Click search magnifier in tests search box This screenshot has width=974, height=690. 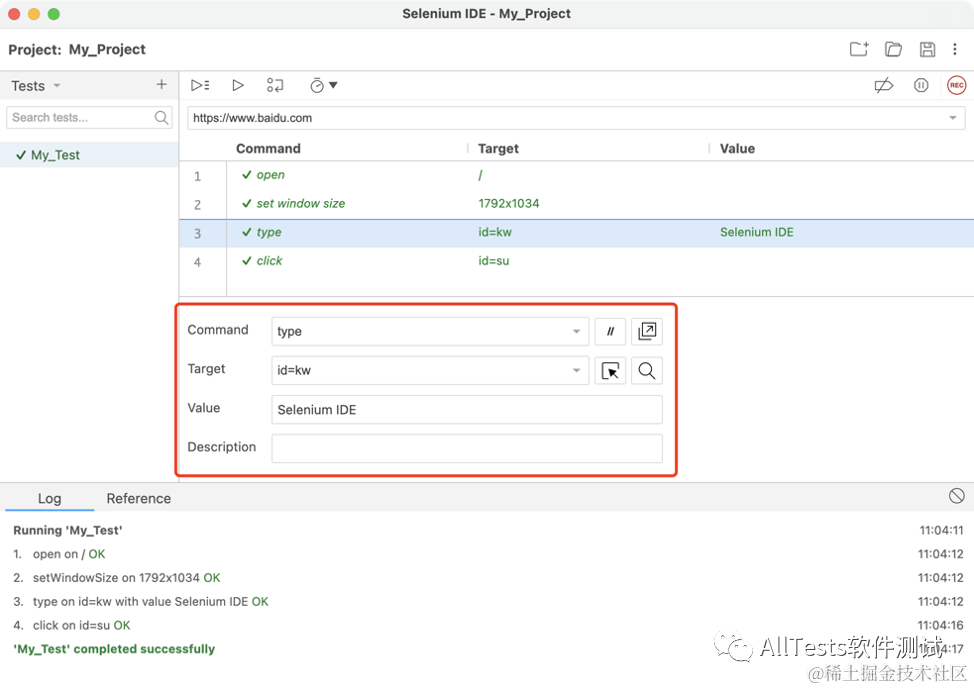162,117
